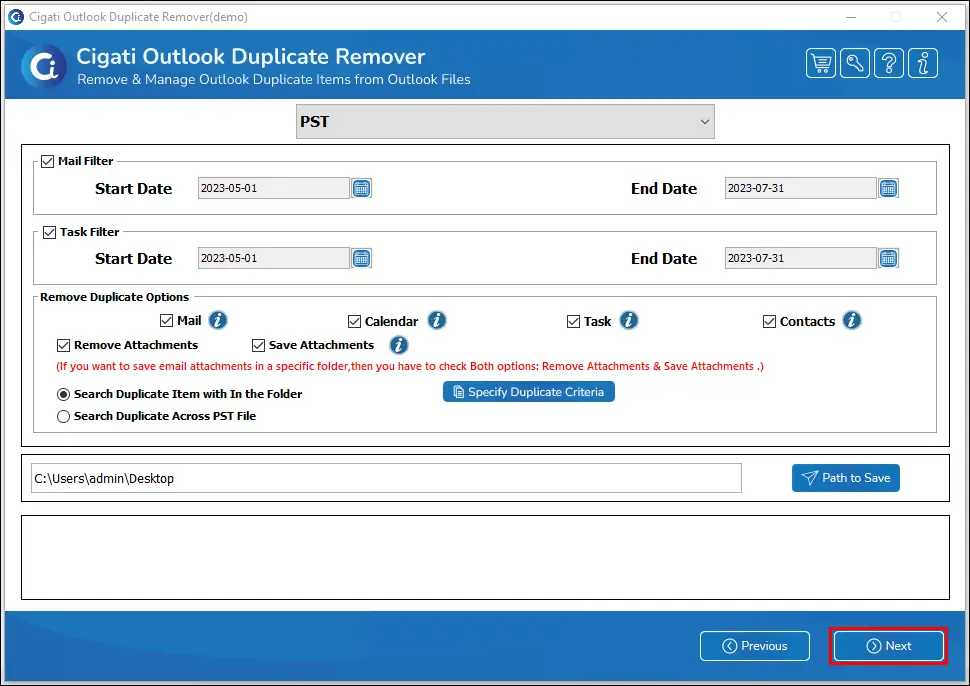Image resolution: width=970 pixels, height=686 pixels.
Task: Select Search Duplicate Across PST File
Action: pos(63,416)
